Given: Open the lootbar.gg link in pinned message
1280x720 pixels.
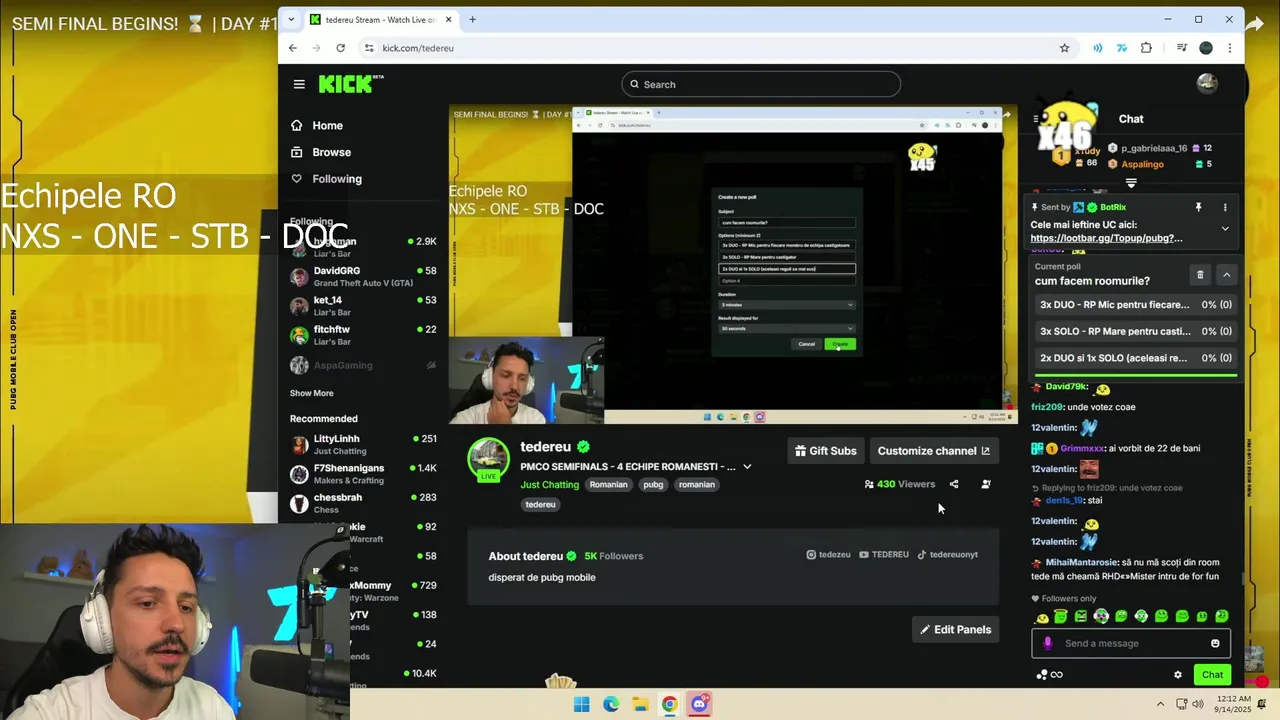Looking at the screenshot, I should click(1106, 238).
